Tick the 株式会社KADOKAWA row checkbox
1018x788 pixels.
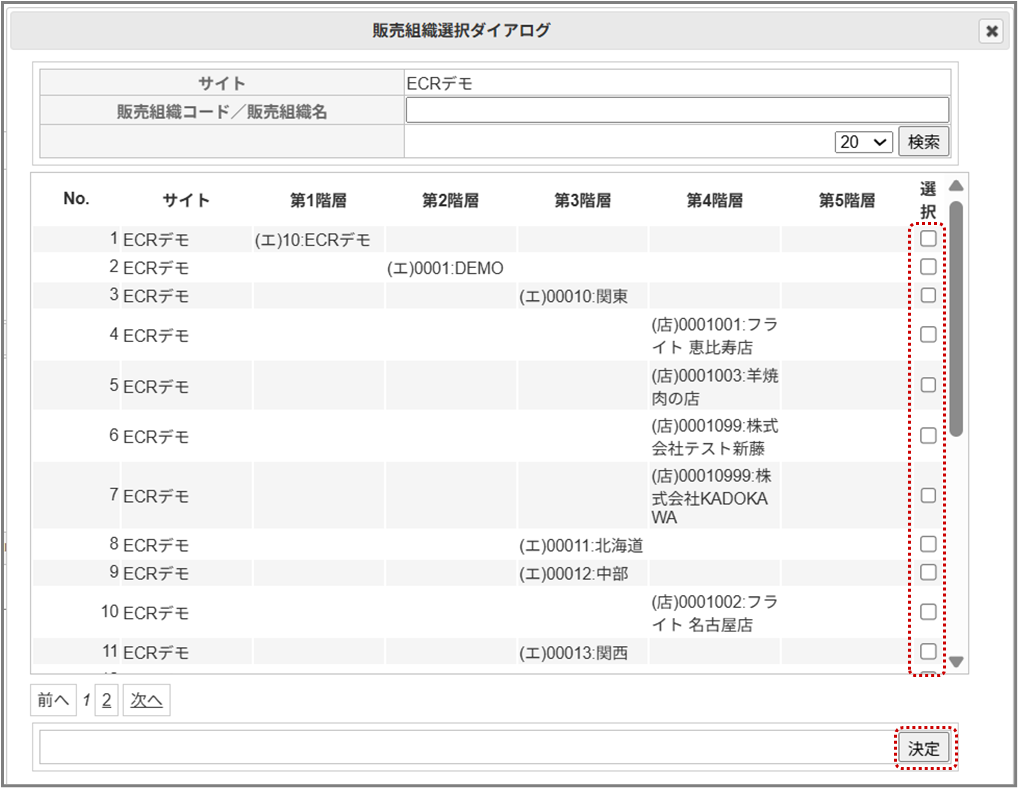(x=928, y=495)
